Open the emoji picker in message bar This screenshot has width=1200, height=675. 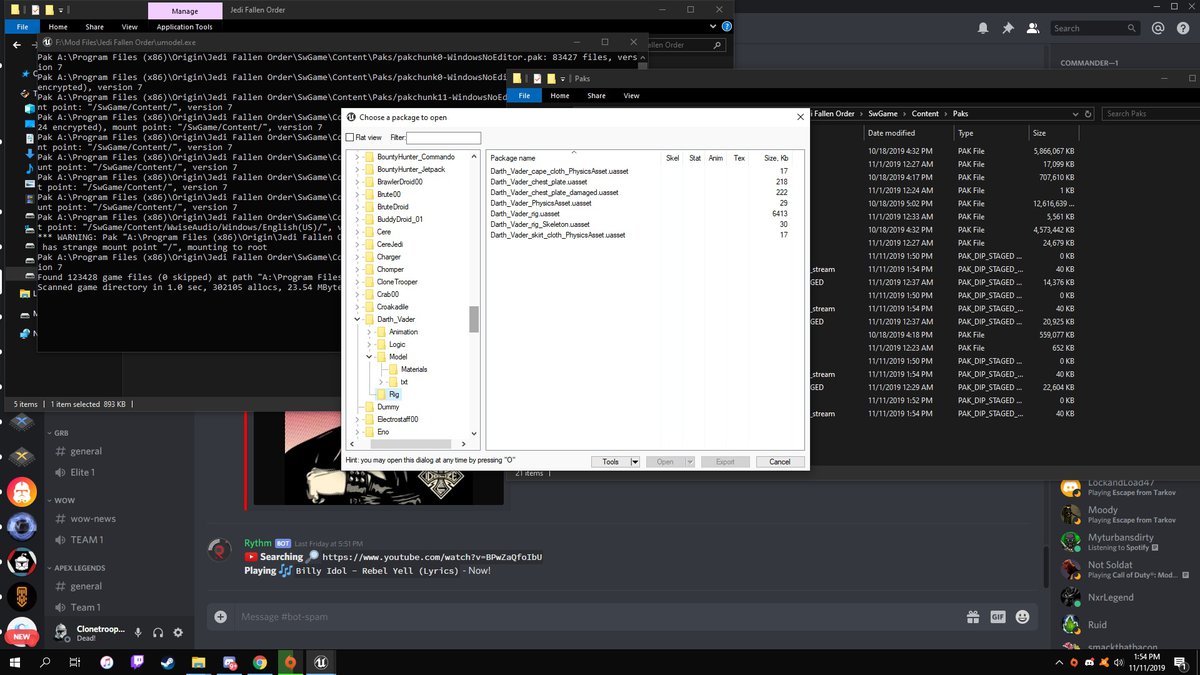1023,617
